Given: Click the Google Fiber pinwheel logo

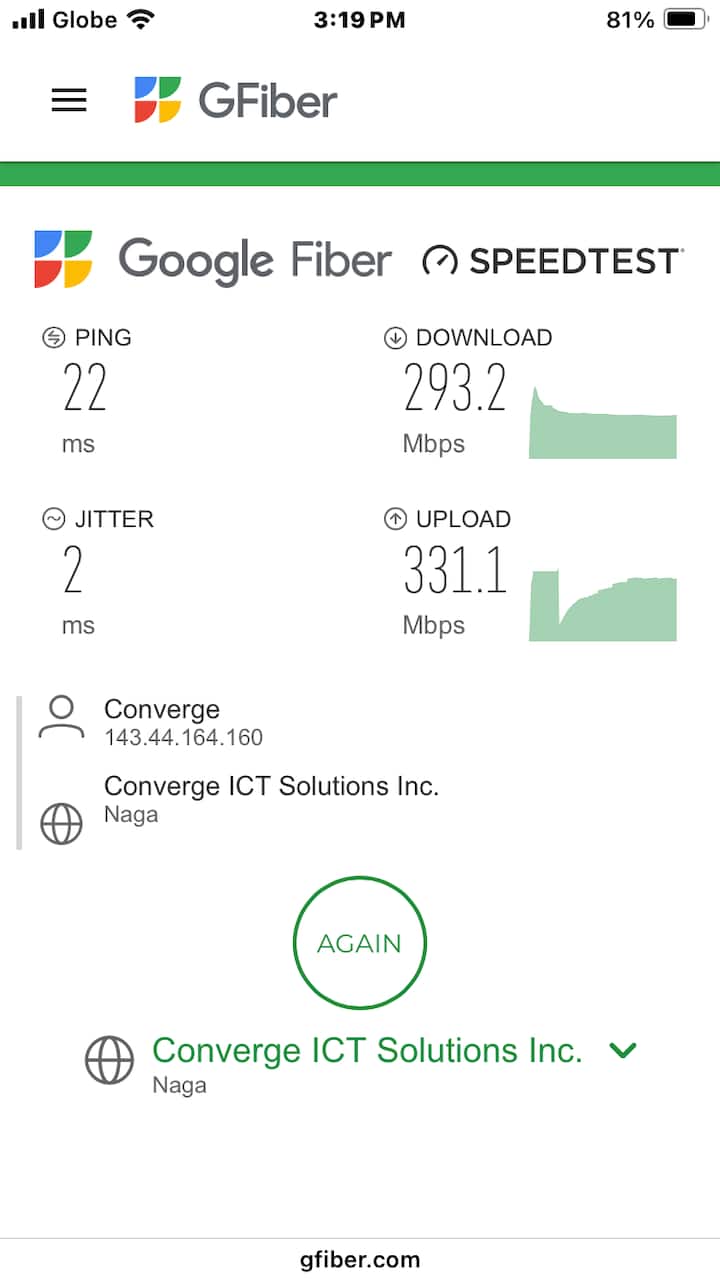Looking at the screenshot, I should tap(63, 259).
